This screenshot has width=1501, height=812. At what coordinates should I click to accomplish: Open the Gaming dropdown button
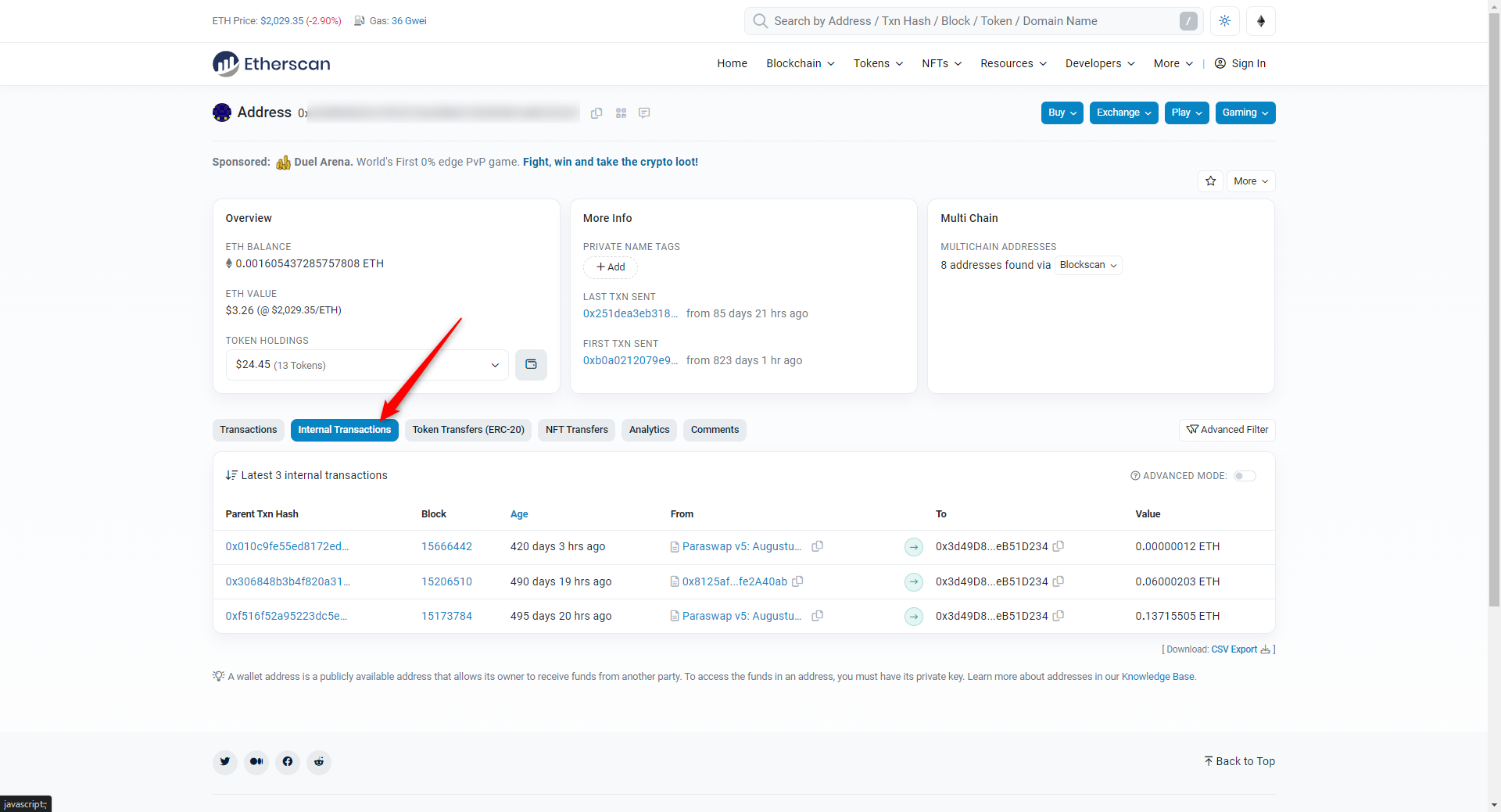tap(1245, 113)
